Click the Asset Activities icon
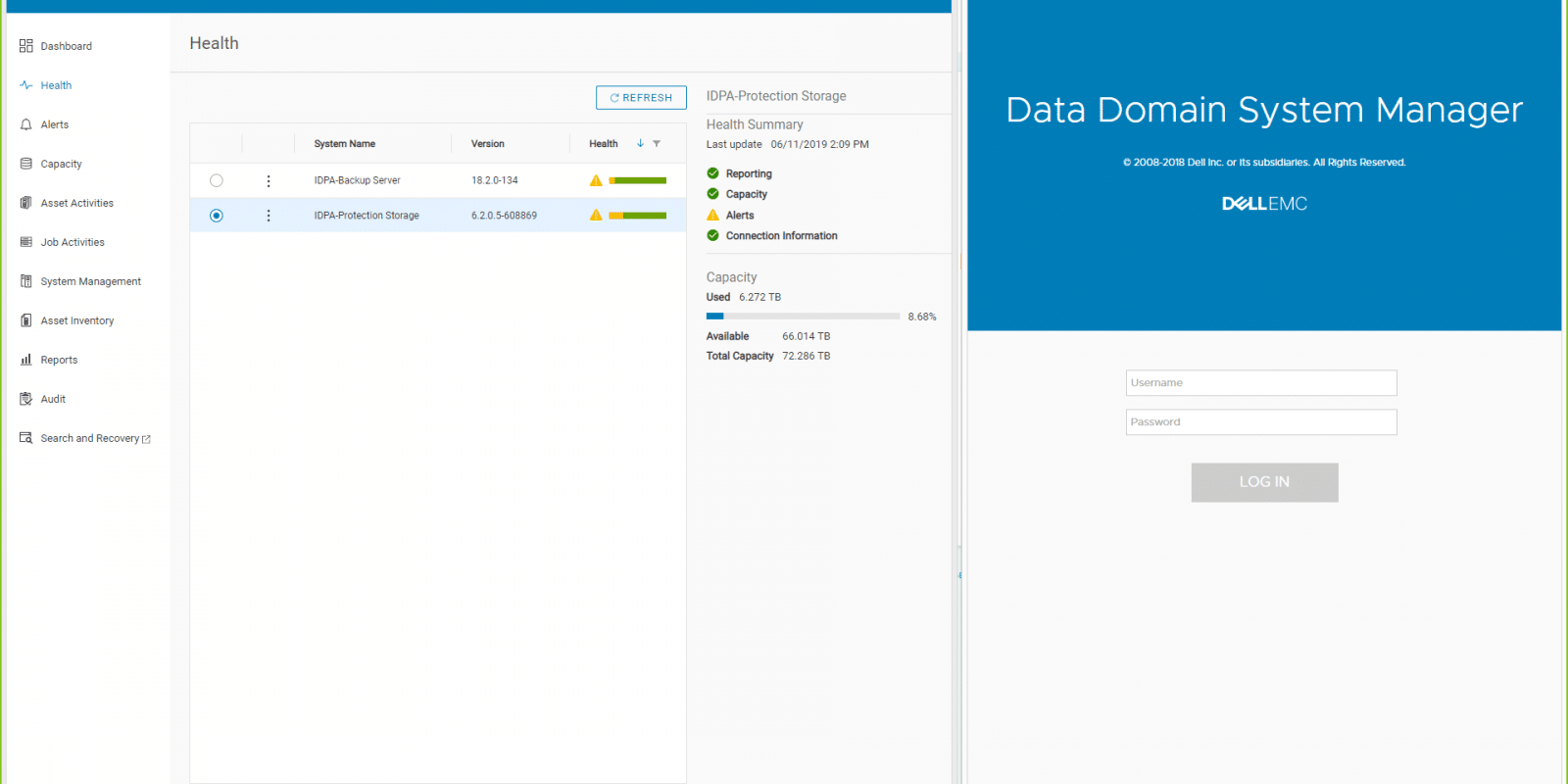 point(26,203)
